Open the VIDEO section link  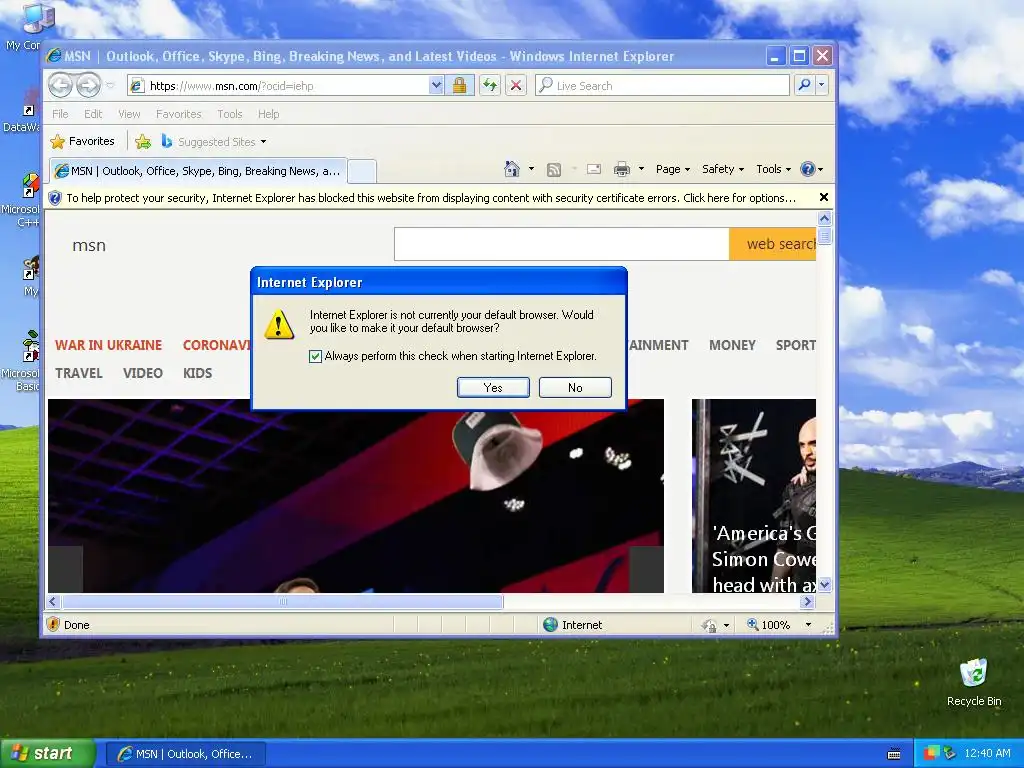point(142,374)
